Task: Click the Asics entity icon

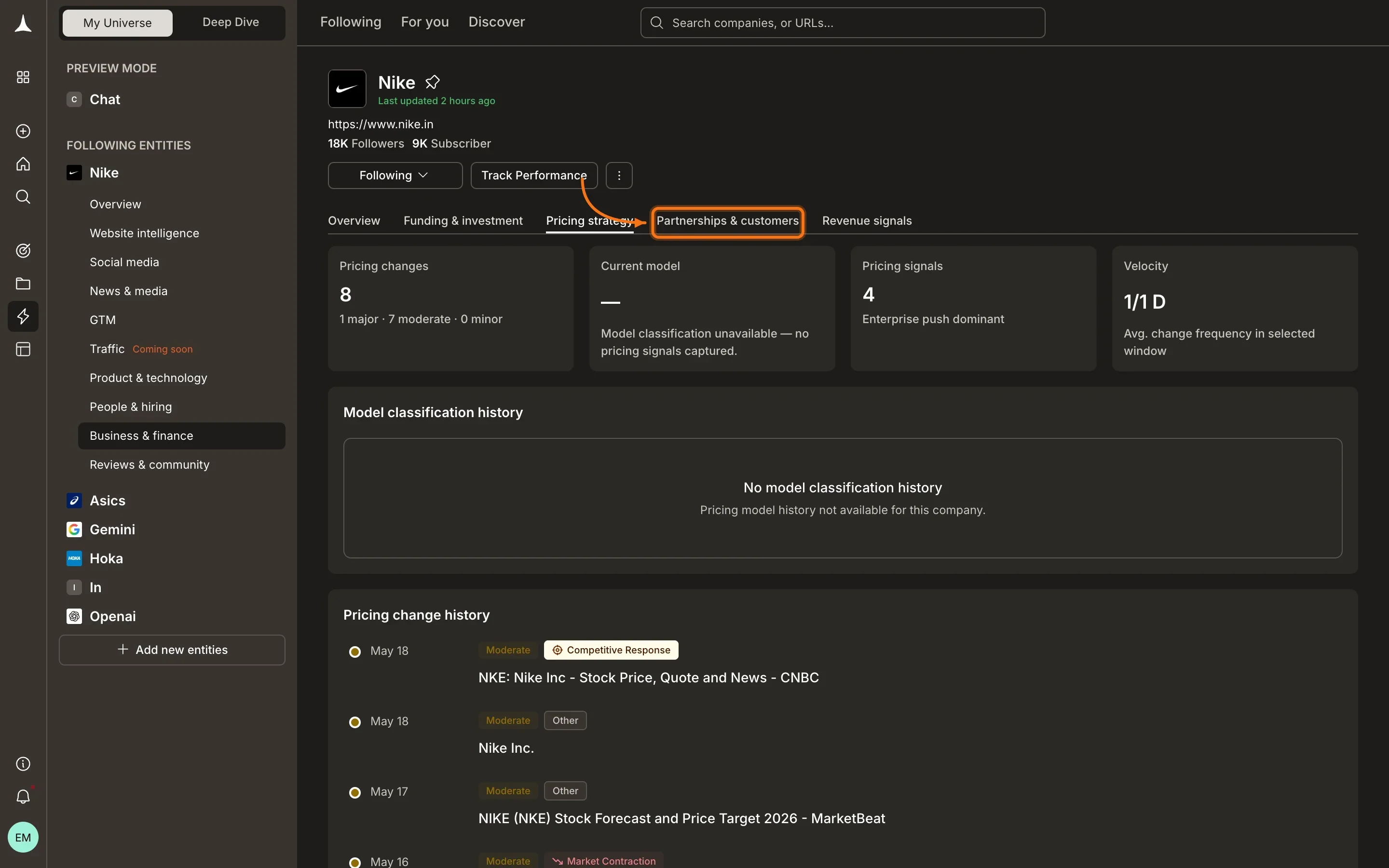Action: (x=74, y=501)
